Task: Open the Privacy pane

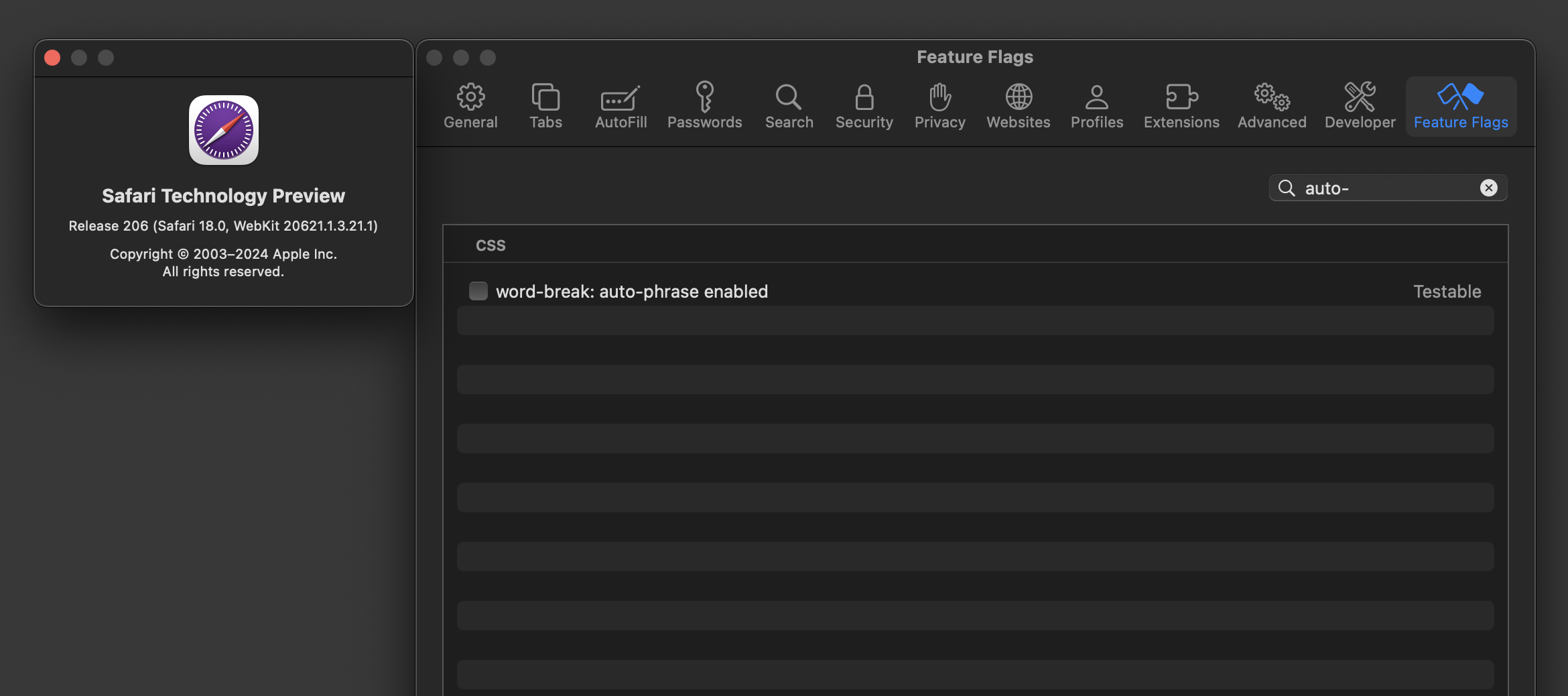Action: click(x=939, y=107)
